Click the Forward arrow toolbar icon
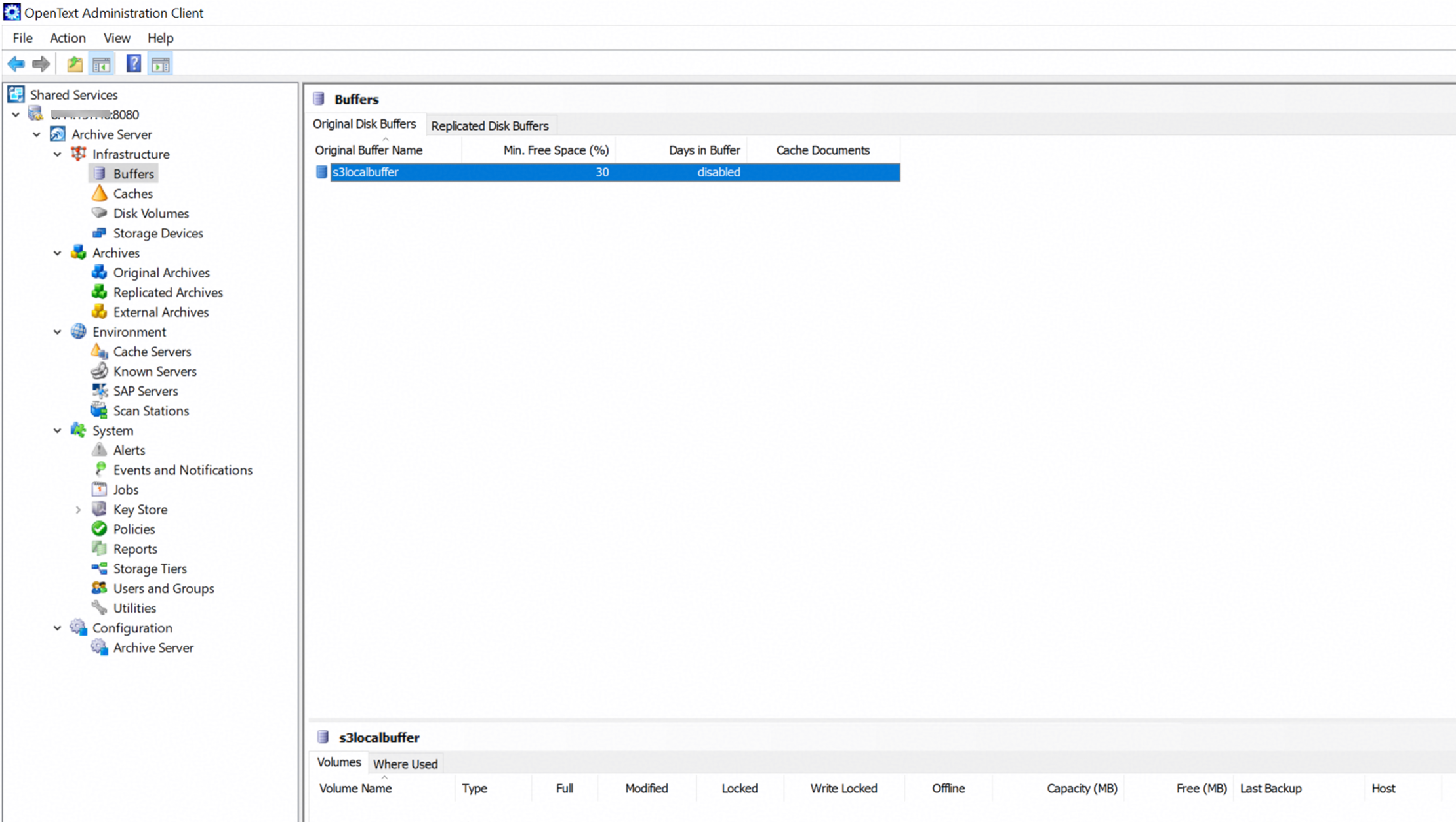 pyautogui.click(x=41, y=64)
